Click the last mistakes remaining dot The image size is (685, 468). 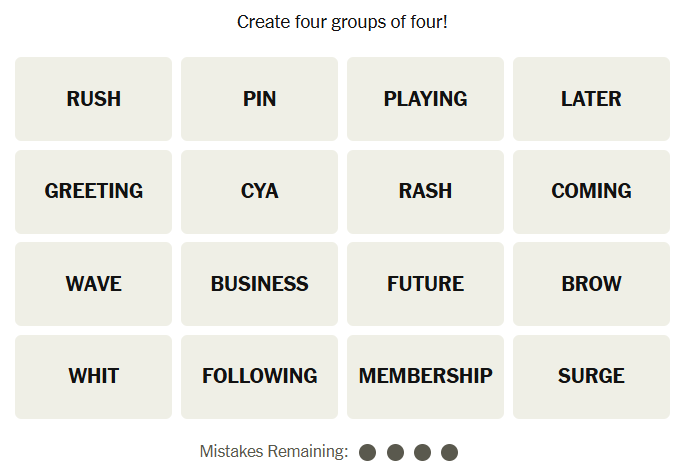[x=449, y=452]
